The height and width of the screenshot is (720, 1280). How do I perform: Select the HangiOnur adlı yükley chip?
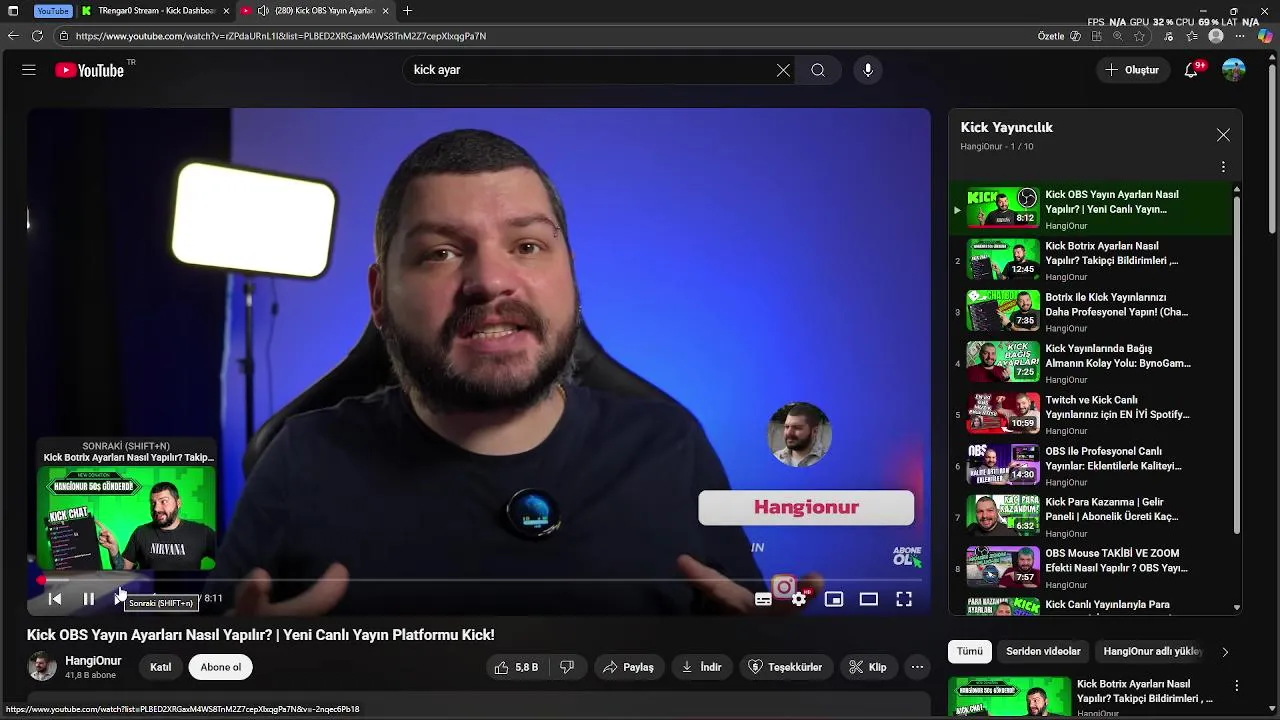pos(1152,651)
